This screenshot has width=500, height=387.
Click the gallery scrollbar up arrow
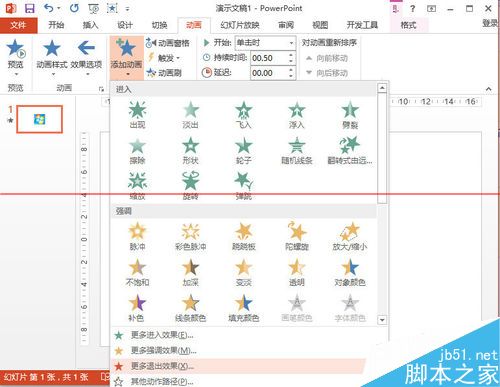(382, 88)
